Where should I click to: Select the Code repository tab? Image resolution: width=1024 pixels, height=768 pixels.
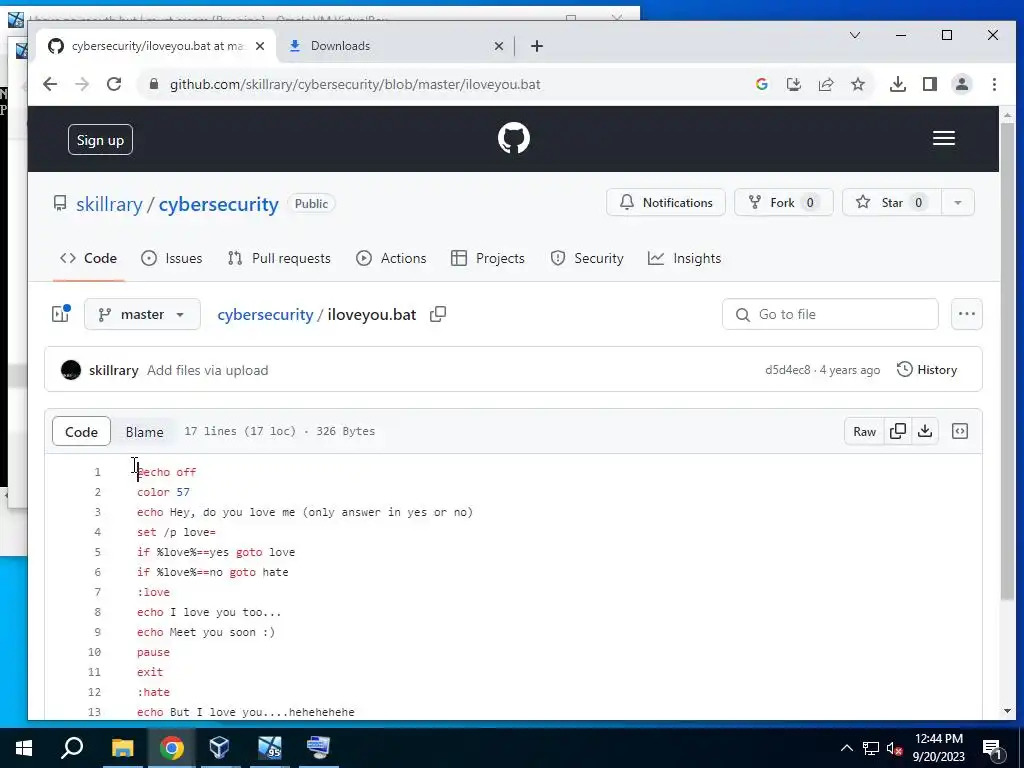(x=88, y=259)
